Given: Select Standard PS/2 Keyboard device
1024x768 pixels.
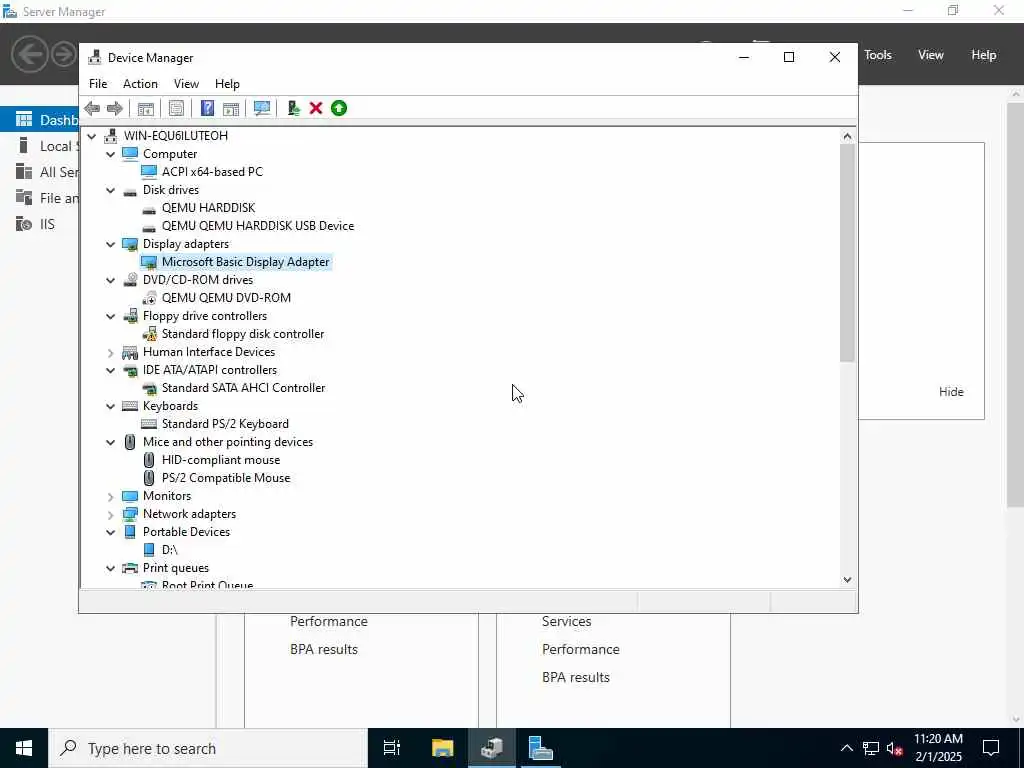Looking at the screenshot, I should [225, 424].
